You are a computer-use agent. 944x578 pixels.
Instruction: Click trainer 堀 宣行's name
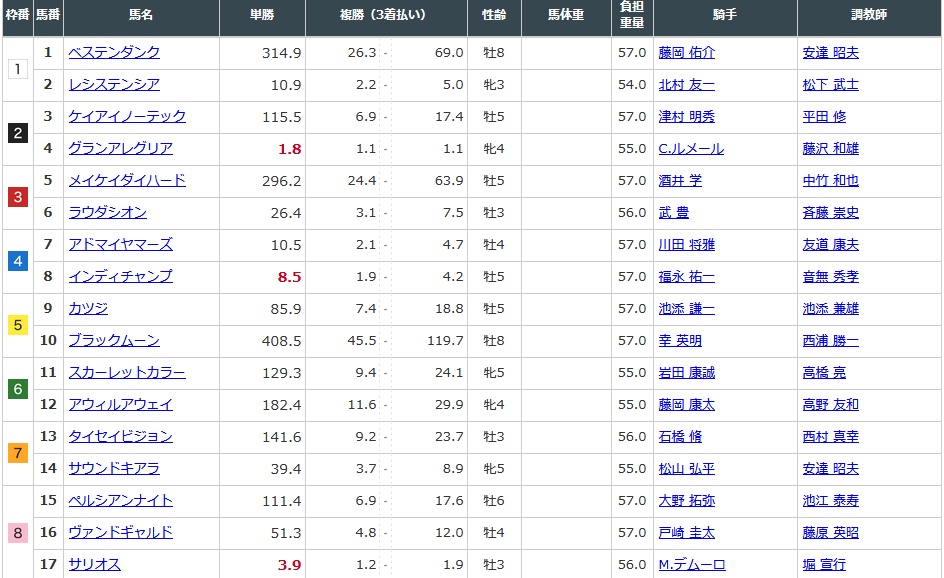(x=823, y=565)
